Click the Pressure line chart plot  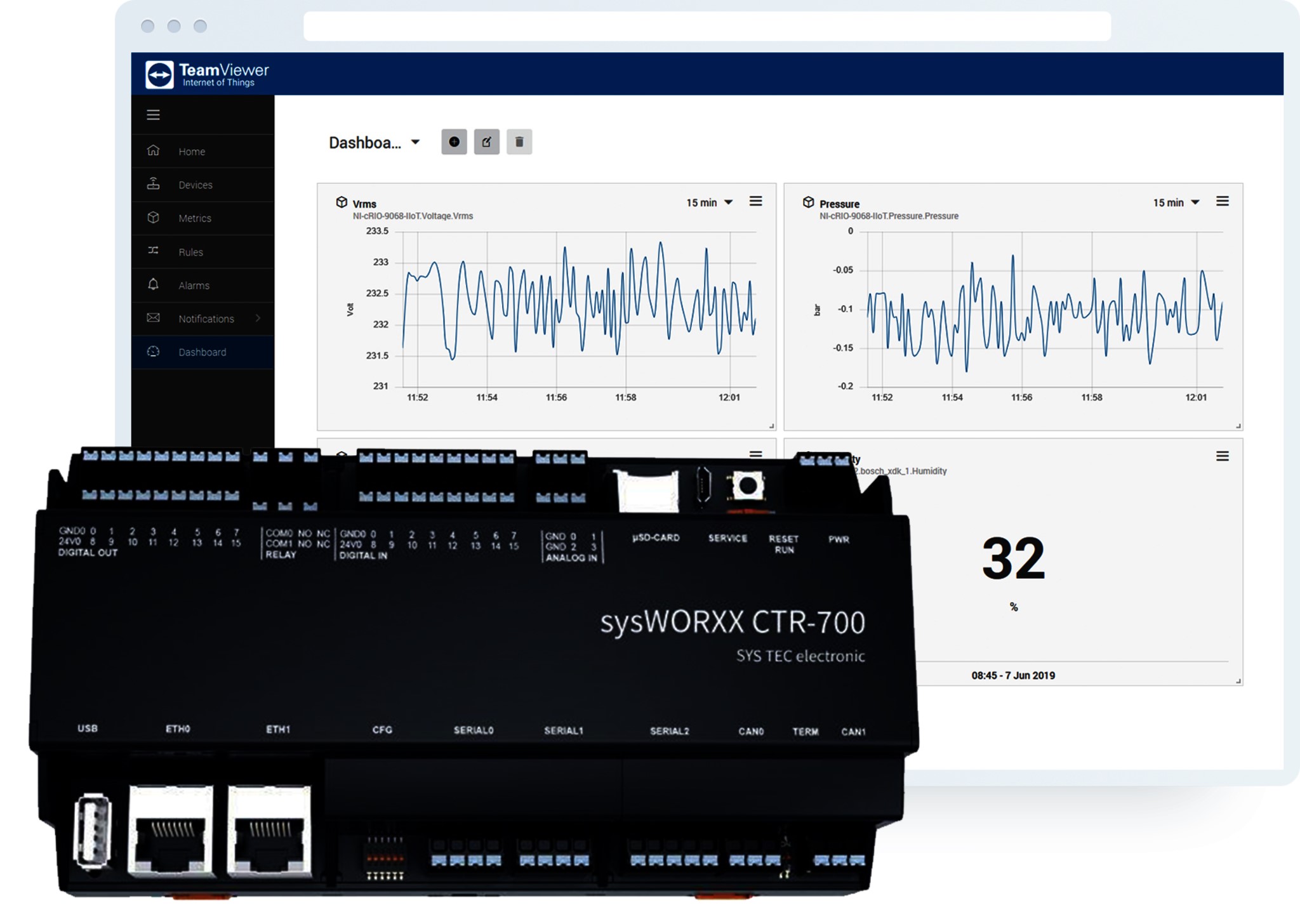[1045, 309]
